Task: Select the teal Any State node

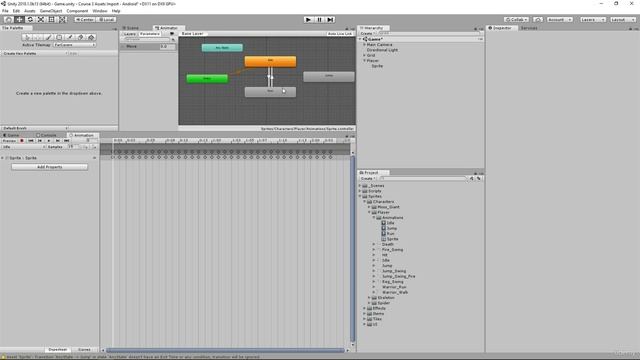Action: tap(222, 48)
